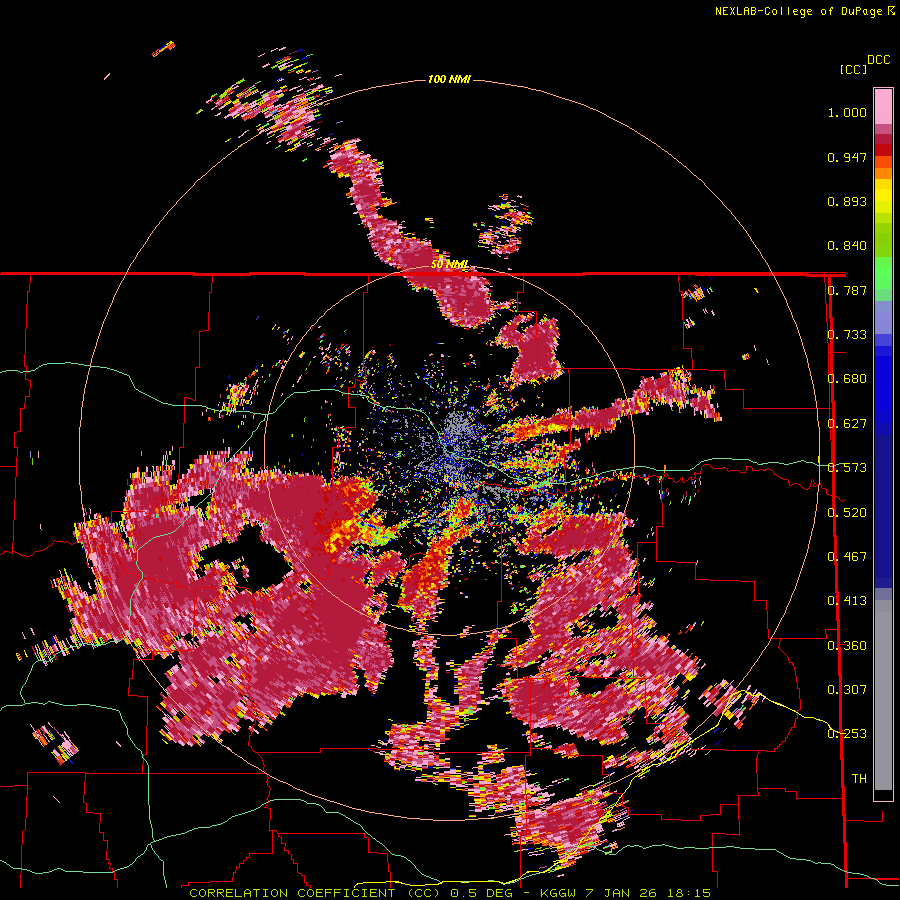Click the DCC label above the color bar
Screen dimensions: 900x900
click(x=878, y=60)
